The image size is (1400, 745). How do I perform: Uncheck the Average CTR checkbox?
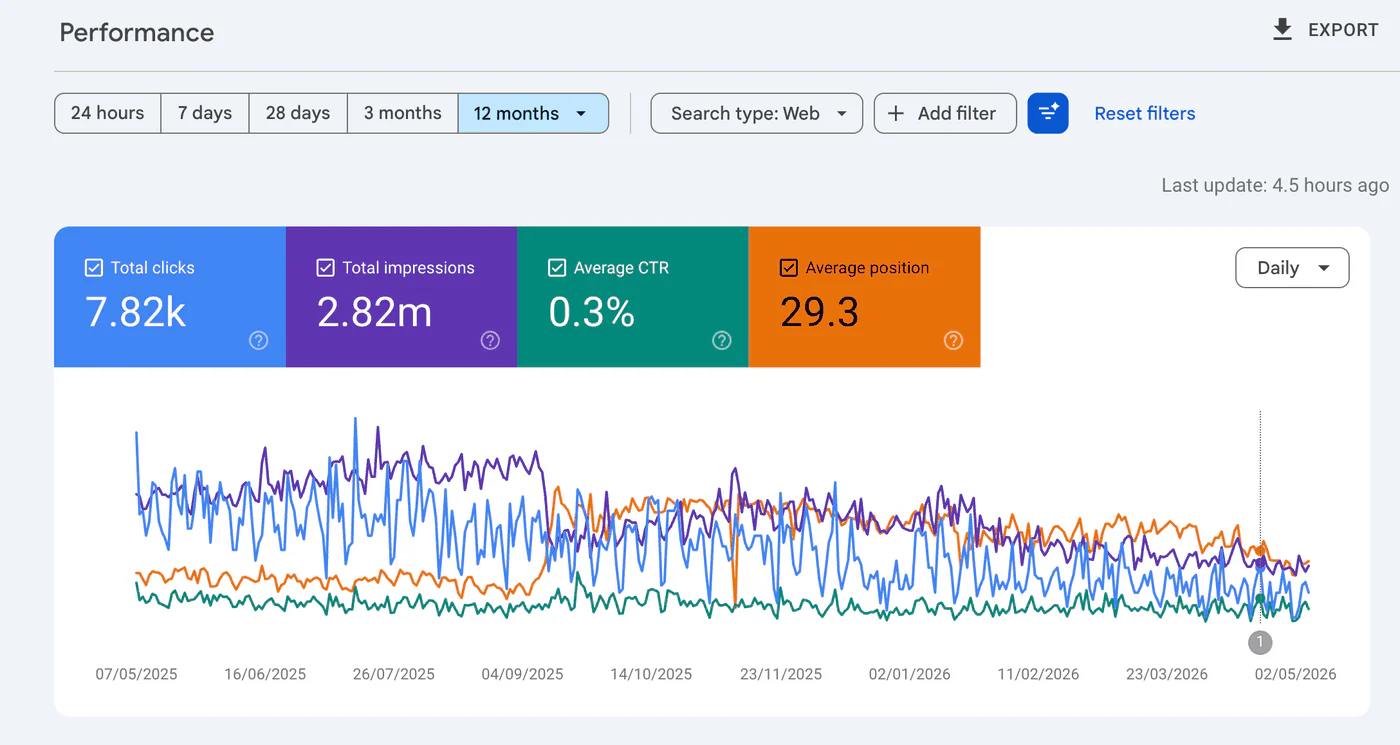coord(557,268)
